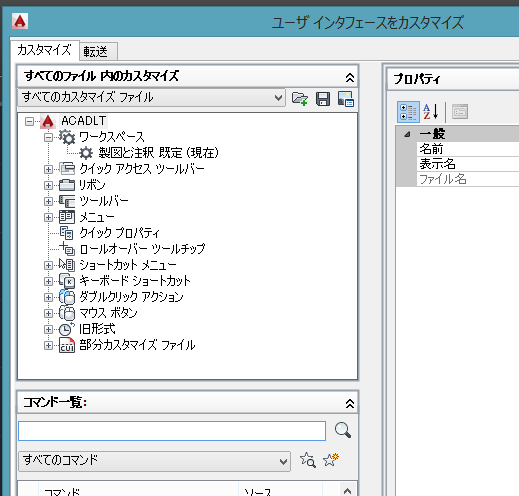
Task: Click the ソース column header
Action: (281, 489)
